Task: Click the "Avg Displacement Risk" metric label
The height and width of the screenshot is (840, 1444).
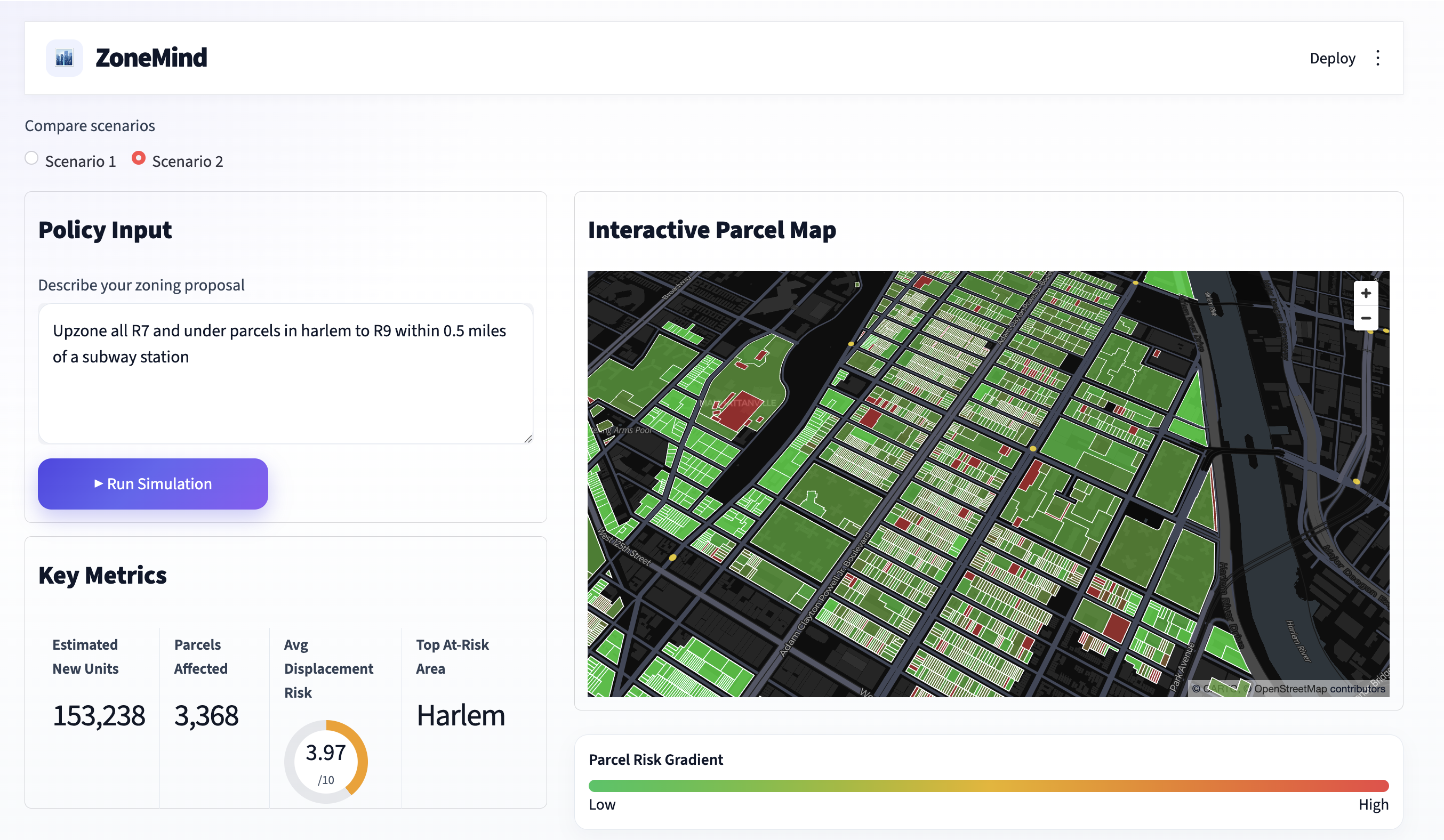Action: point(329,669)
